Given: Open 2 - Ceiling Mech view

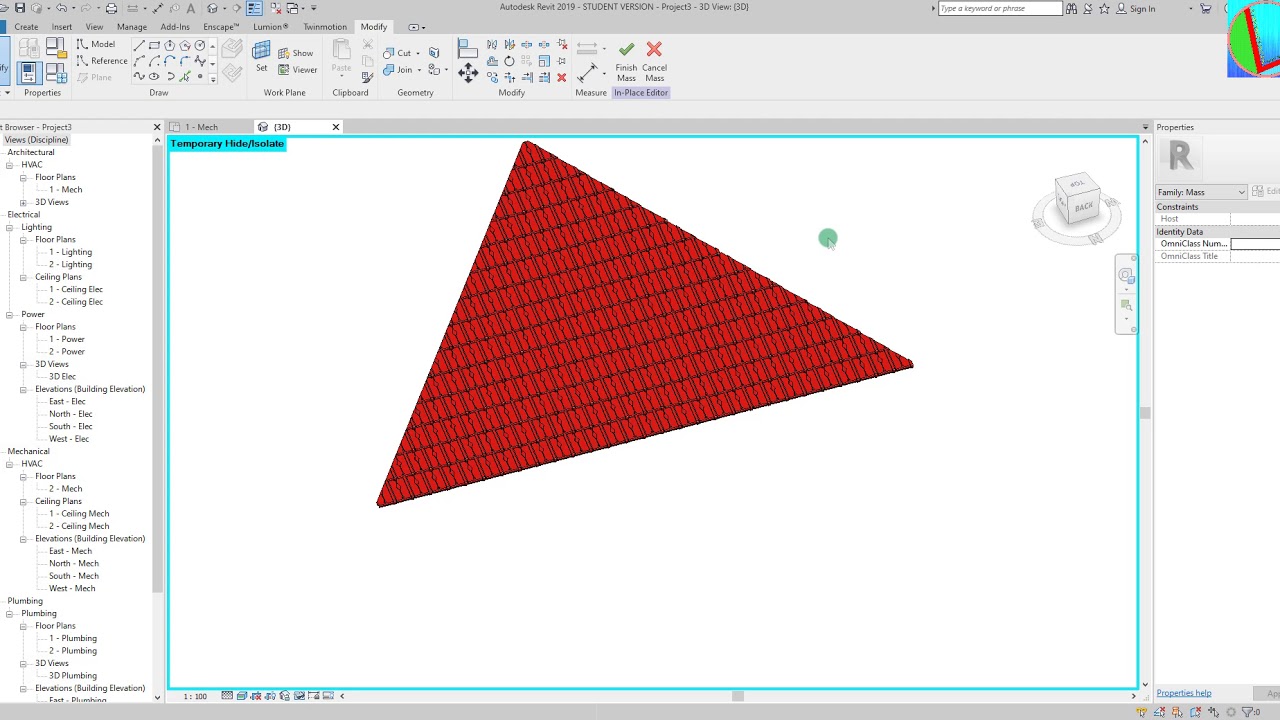Looking at the screenshot, I should 79,526.
